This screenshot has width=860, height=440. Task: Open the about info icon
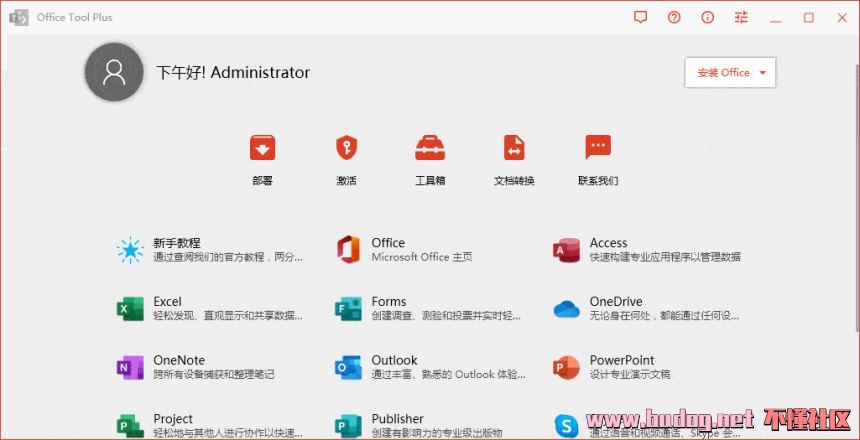coord(708,18)
